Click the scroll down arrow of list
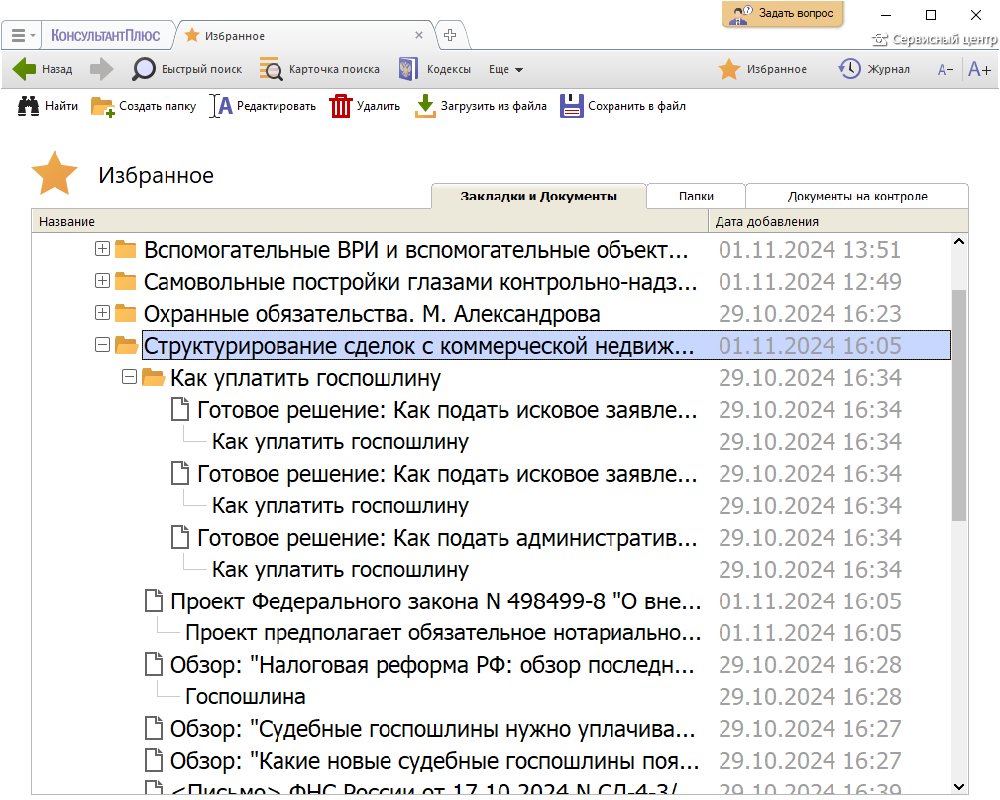Image resolution: width=1000 pixels, height=800 pixels. tap(959, 786)
